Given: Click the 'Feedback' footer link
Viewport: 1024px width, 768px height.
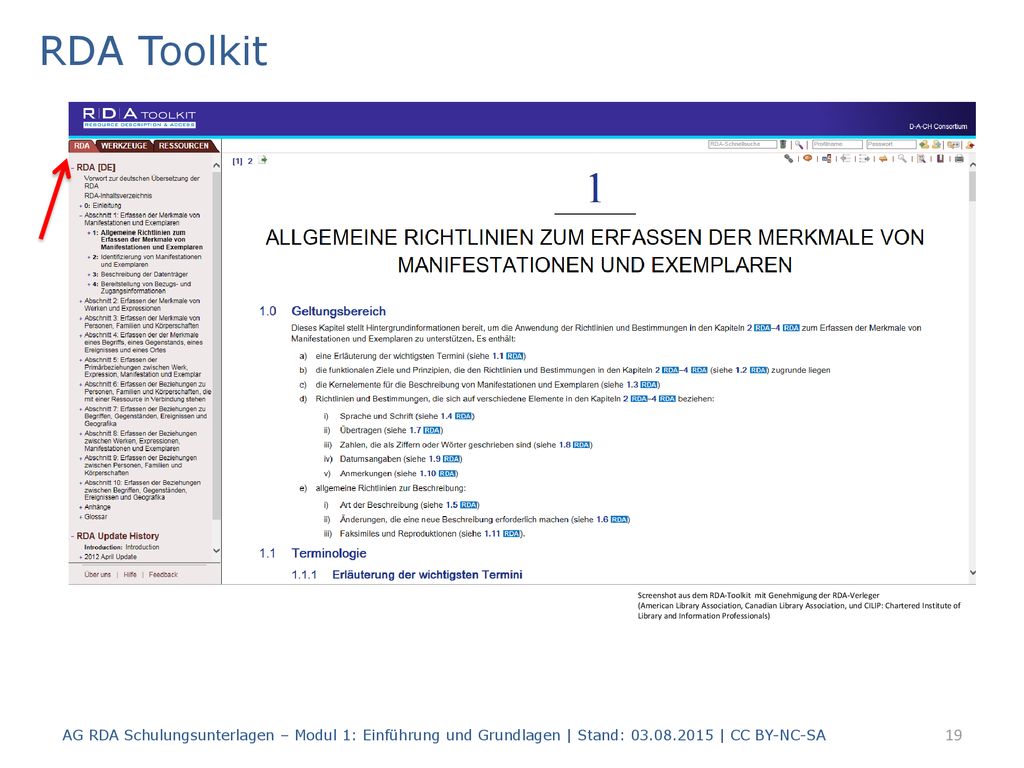Looking at the screenshot, I should [x=163, y=575].
